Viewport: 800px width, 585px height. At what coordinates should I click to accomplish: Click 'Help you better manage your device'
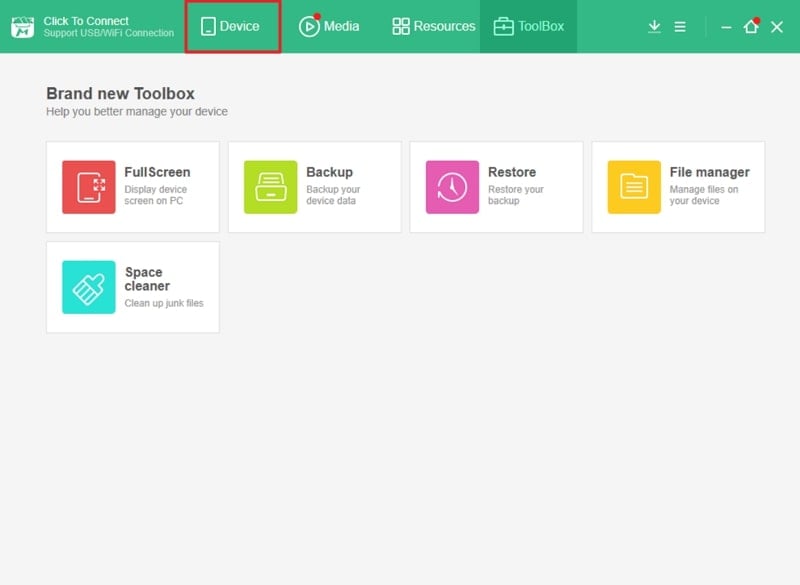click(x=137, y=112)
